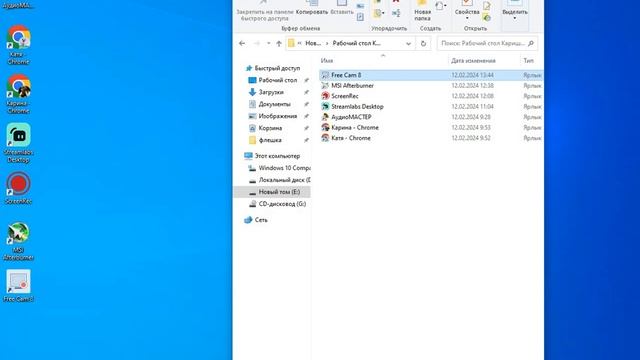Open Загрузки in the navigation pane

[271, 92]
